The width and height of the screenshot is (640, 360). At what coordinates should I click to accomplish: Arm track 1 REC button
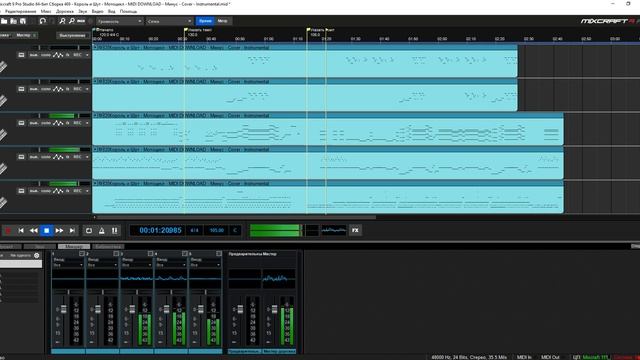click(x=77, y=55)
